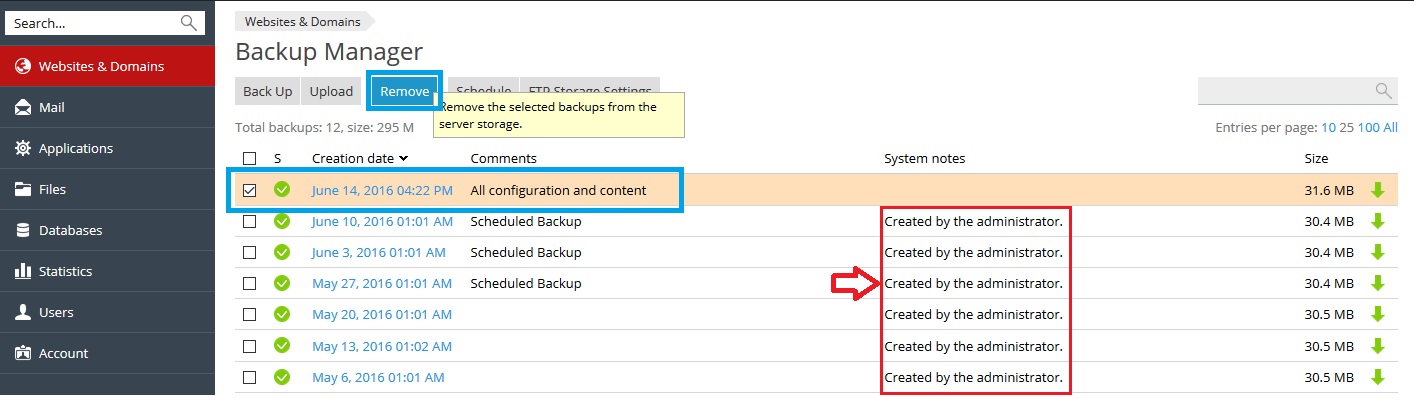Click the Mail envelope icon in sidebar

[23, 108]
